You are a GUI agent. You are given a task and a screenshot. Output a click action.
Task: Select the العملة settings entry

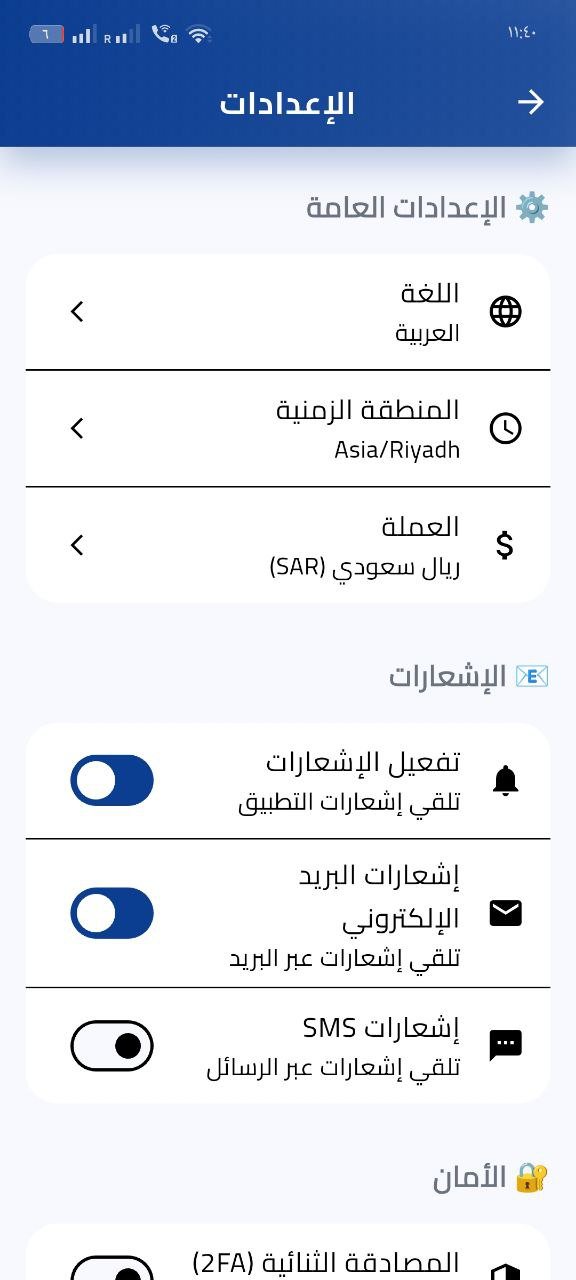(x=288, y=545)
